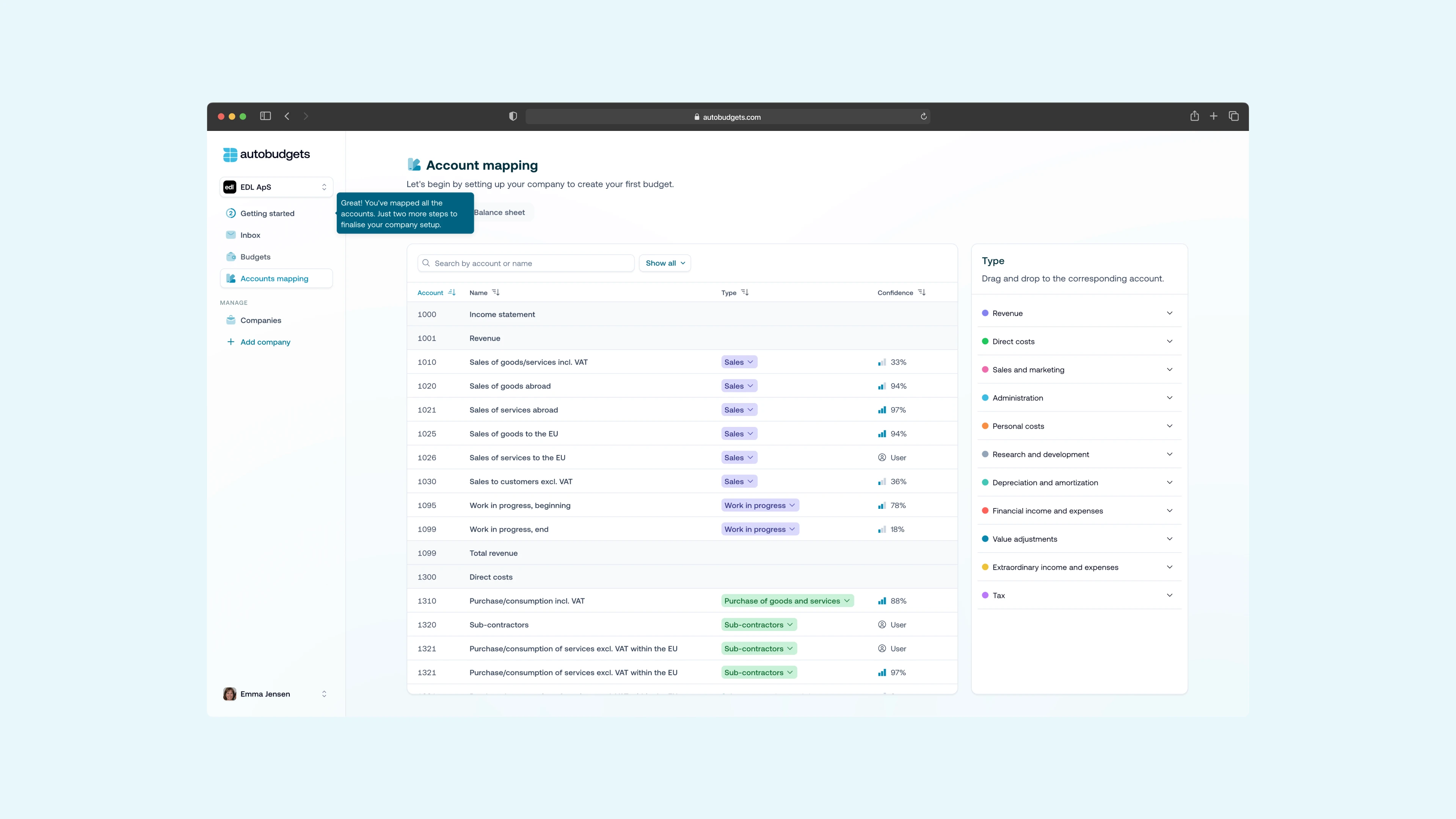Screen dimensions: 1456x819
Task: Click the browser sidebar toggle icon
Action: click(265, 116)
